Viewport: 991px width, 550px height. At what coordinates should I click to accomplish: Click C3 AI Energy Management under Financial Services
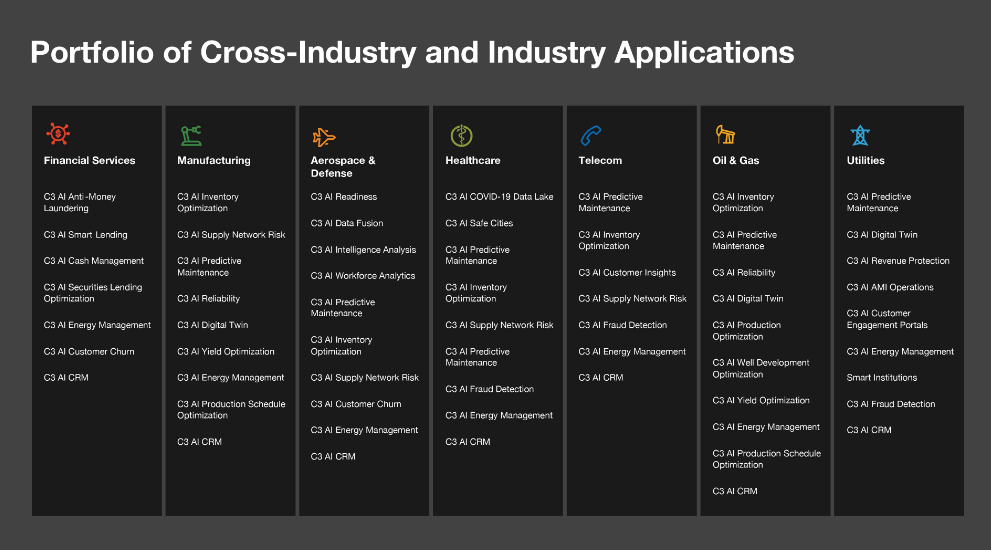coord(97,325)
